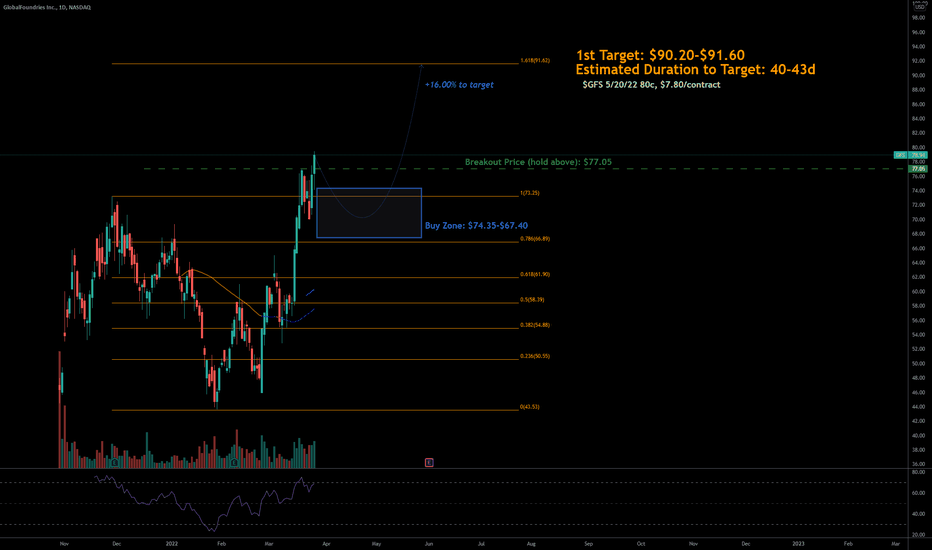This screenshot has width=932, height=550.
Task: Click the green 77.05 price axis label
Action: [x=918, y=169]
